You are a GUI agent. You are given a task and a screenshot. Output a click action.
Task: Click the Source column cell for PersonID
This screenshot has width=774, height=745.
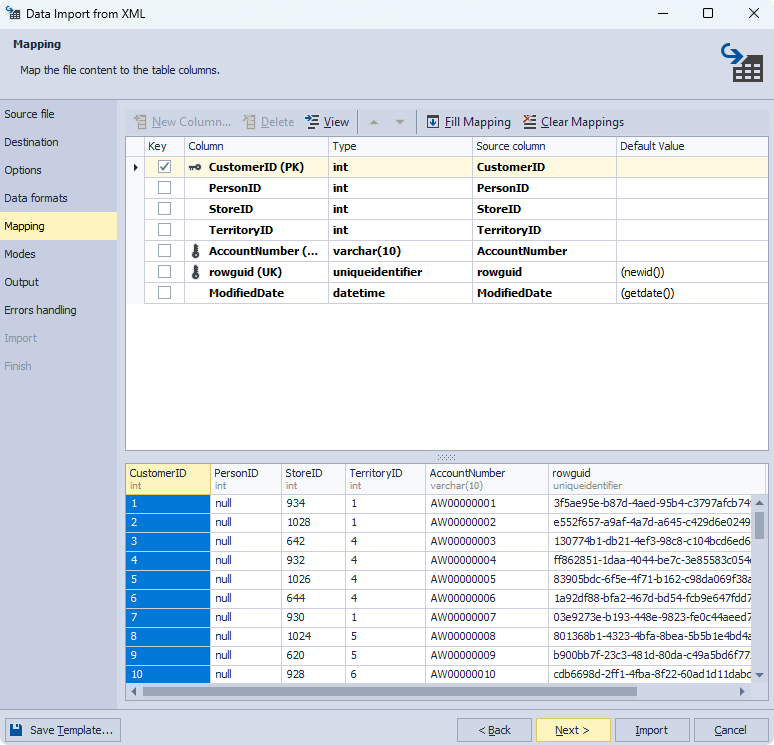(x=544, y=188)
